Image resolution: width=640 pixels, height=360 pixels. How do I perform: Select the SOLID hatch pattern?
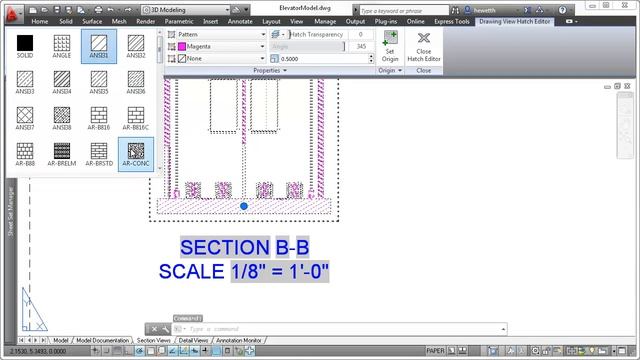click(25, 46)
